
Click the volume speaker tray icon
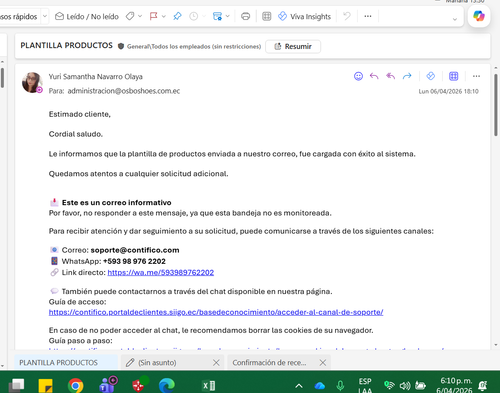click(x=405, y=386)
